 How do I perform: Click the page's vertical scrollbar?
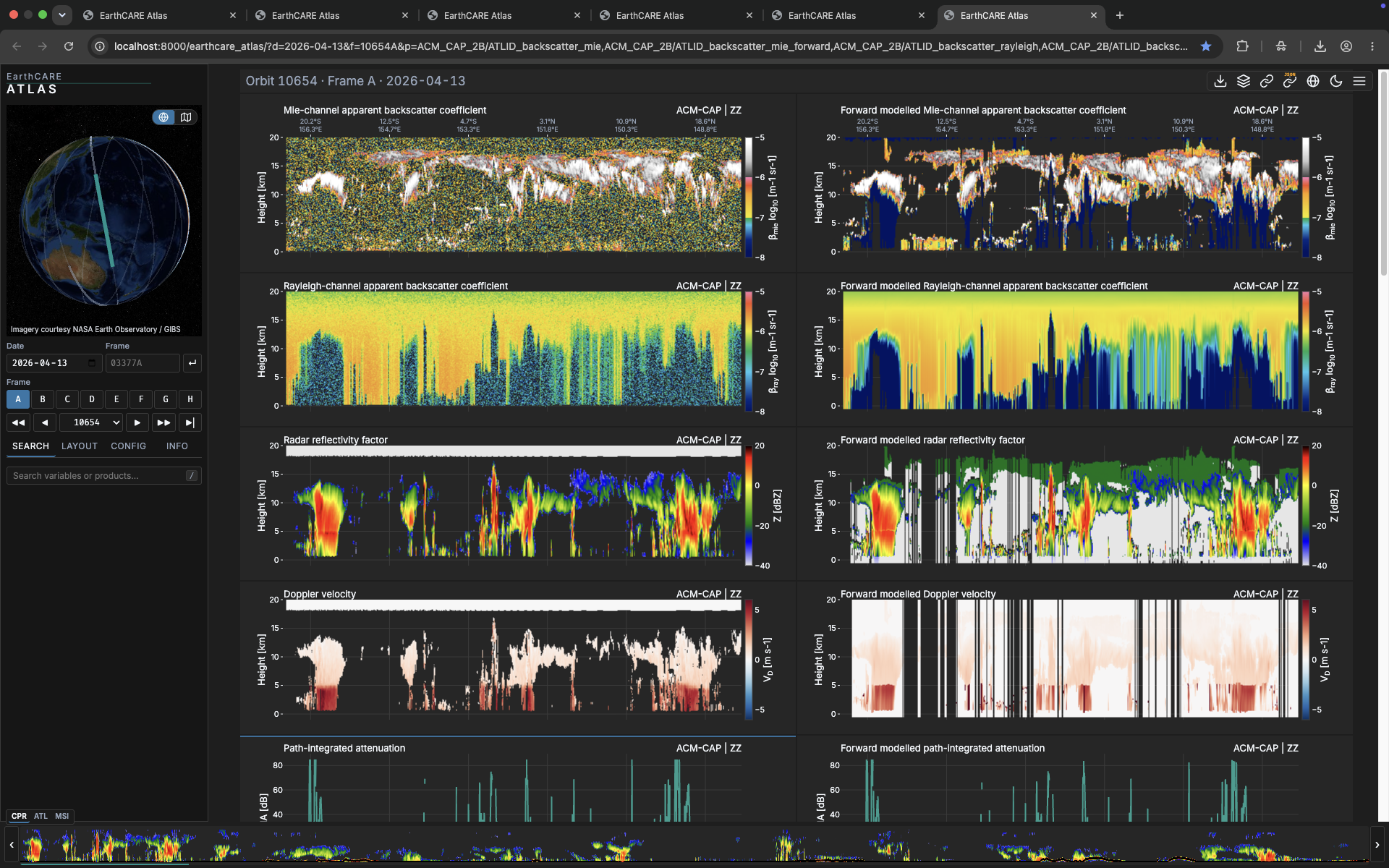(x=1383, y=174)
